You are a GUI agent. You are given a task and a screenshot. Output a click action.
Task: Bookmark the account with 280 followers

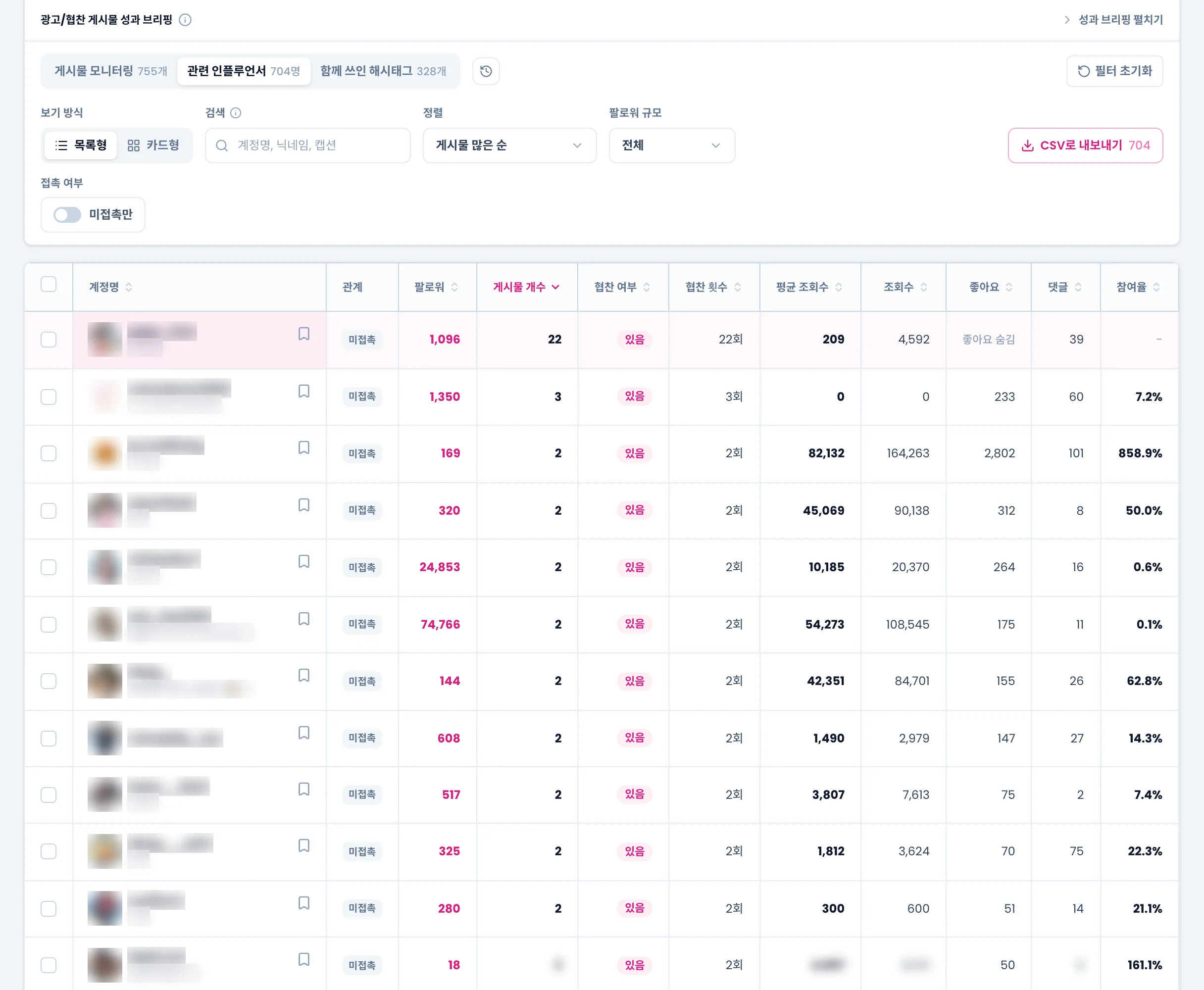point(304,903)
